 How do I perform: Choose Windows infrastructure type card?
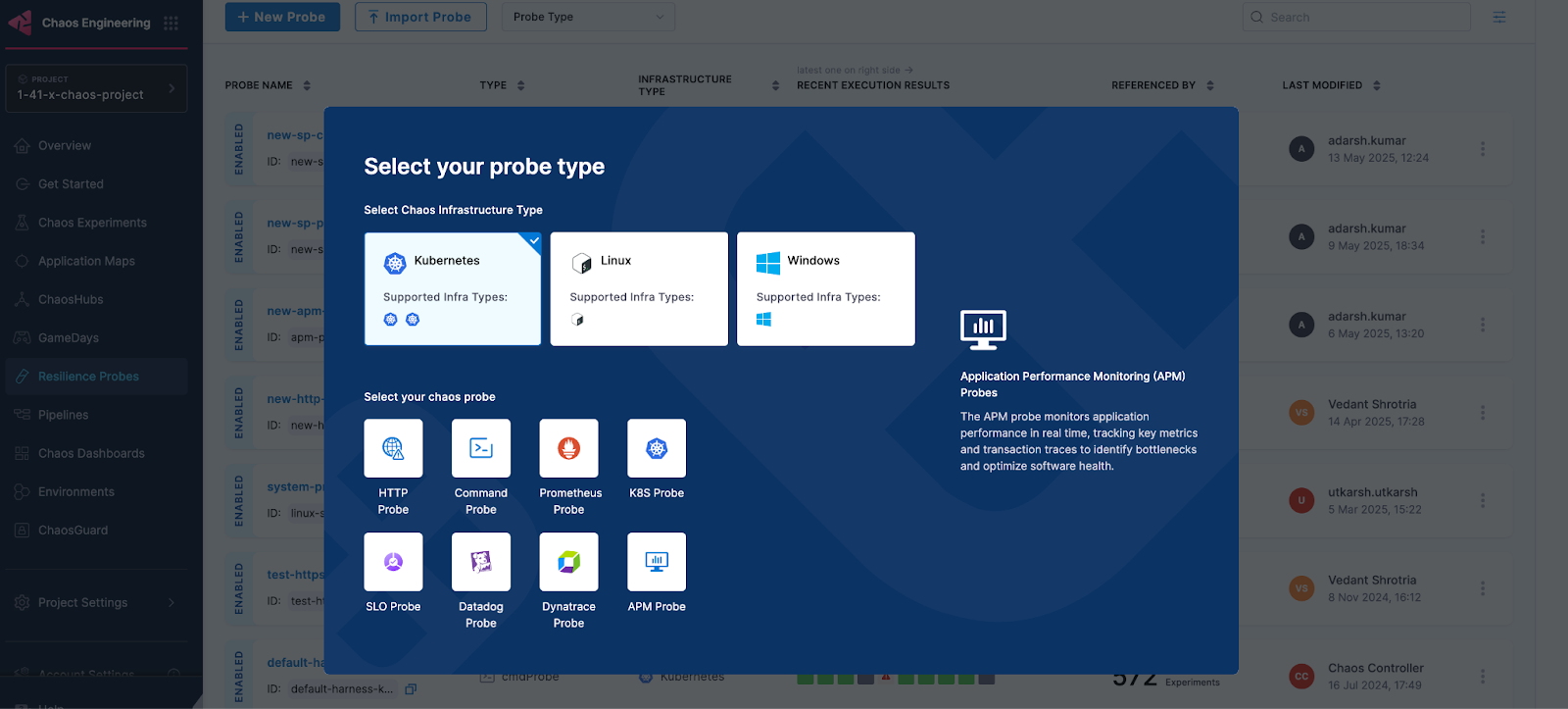coord(825,288)
